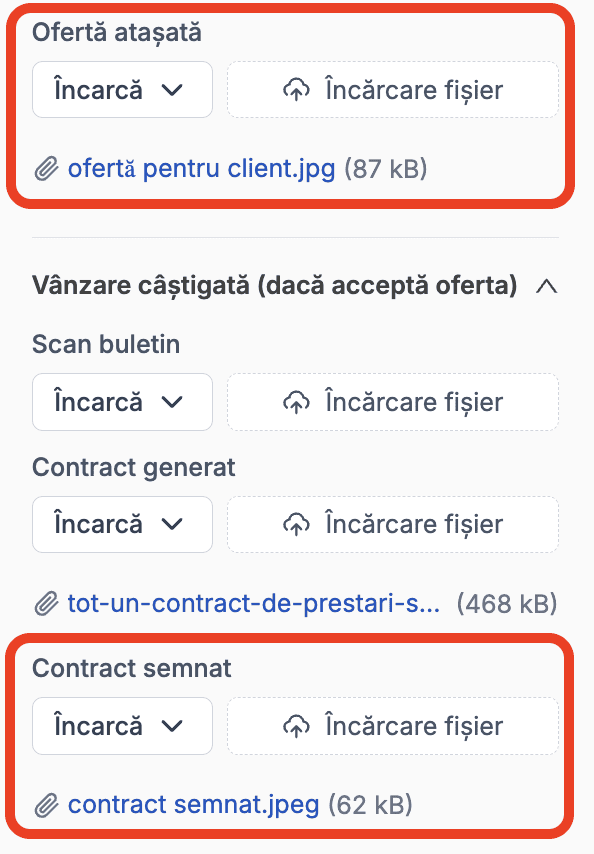Image resolution: width=594 pixels, height=854 pixels.
Task: Click Încărcare fișier area for Contract generat
Action: 393,524
